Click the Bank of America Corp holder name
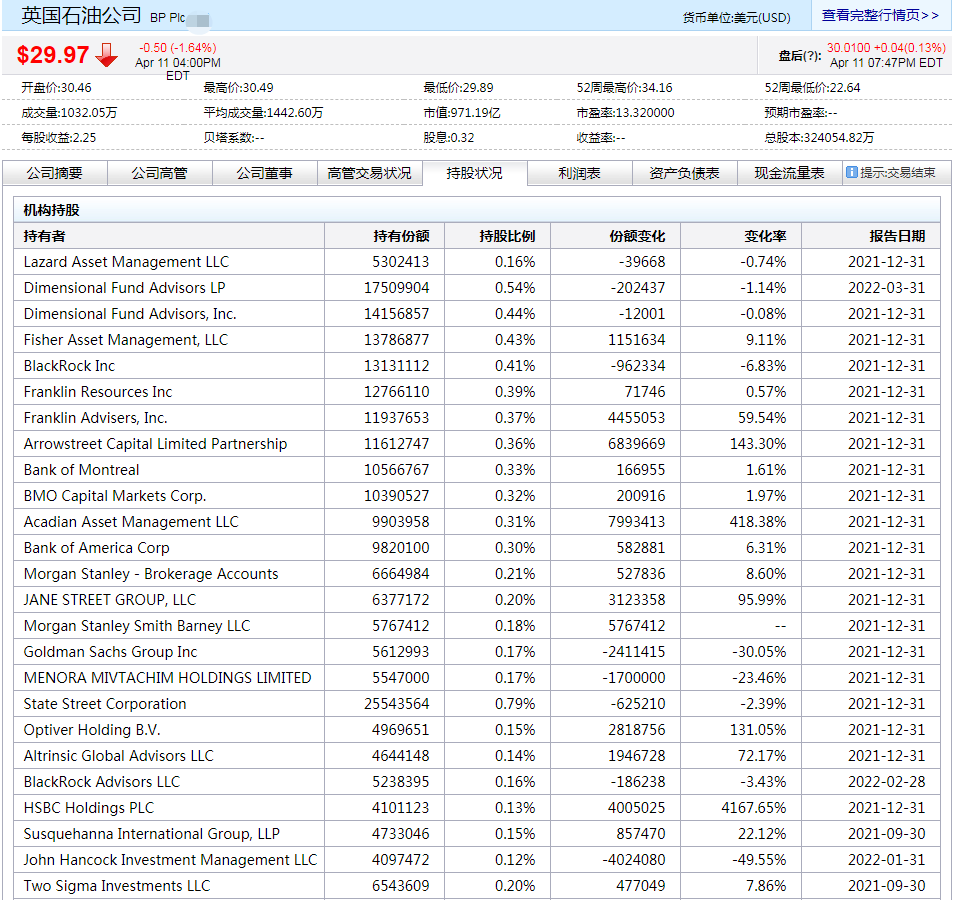Viewport: 954px width, 900px height. click(x=97, y=548)
